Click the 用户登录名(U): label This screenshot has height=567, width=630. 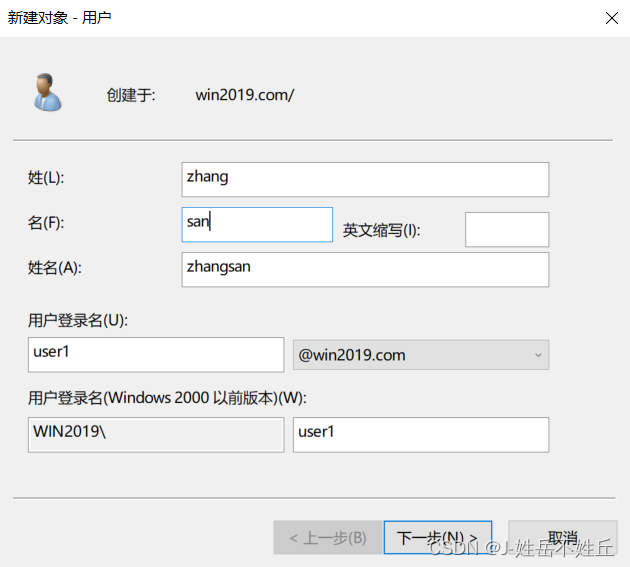[78, 321]
